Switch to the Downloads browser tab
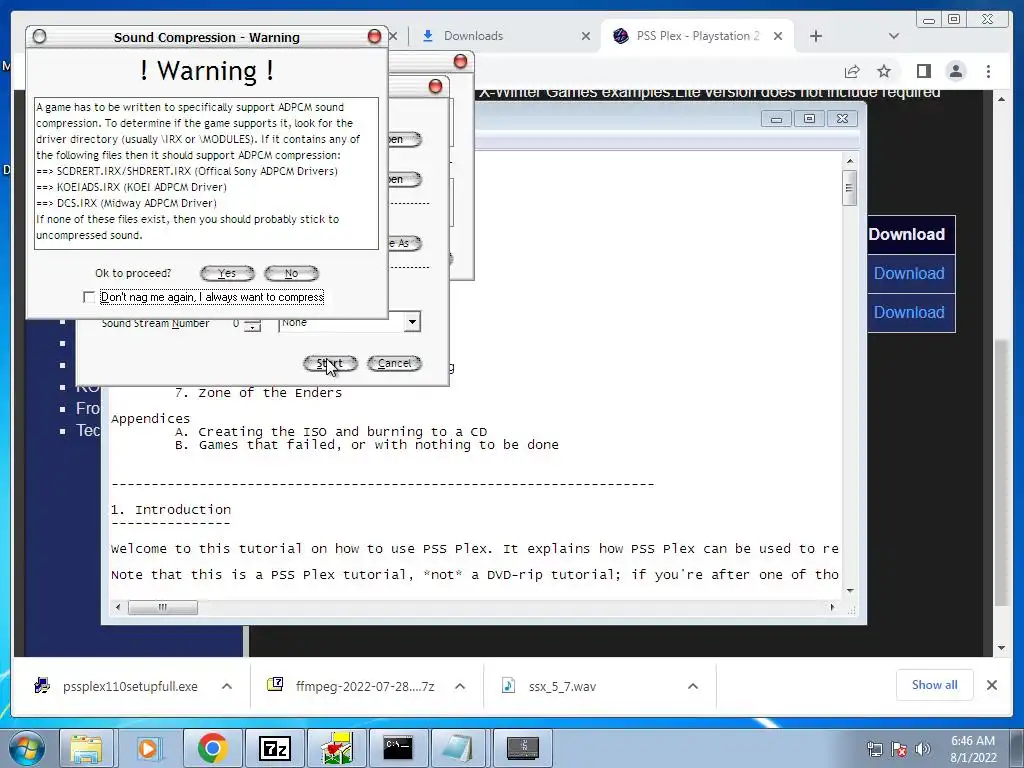The height and width of the screenshot is (768, 1024). pyautogui.click(x=473, y=36)
